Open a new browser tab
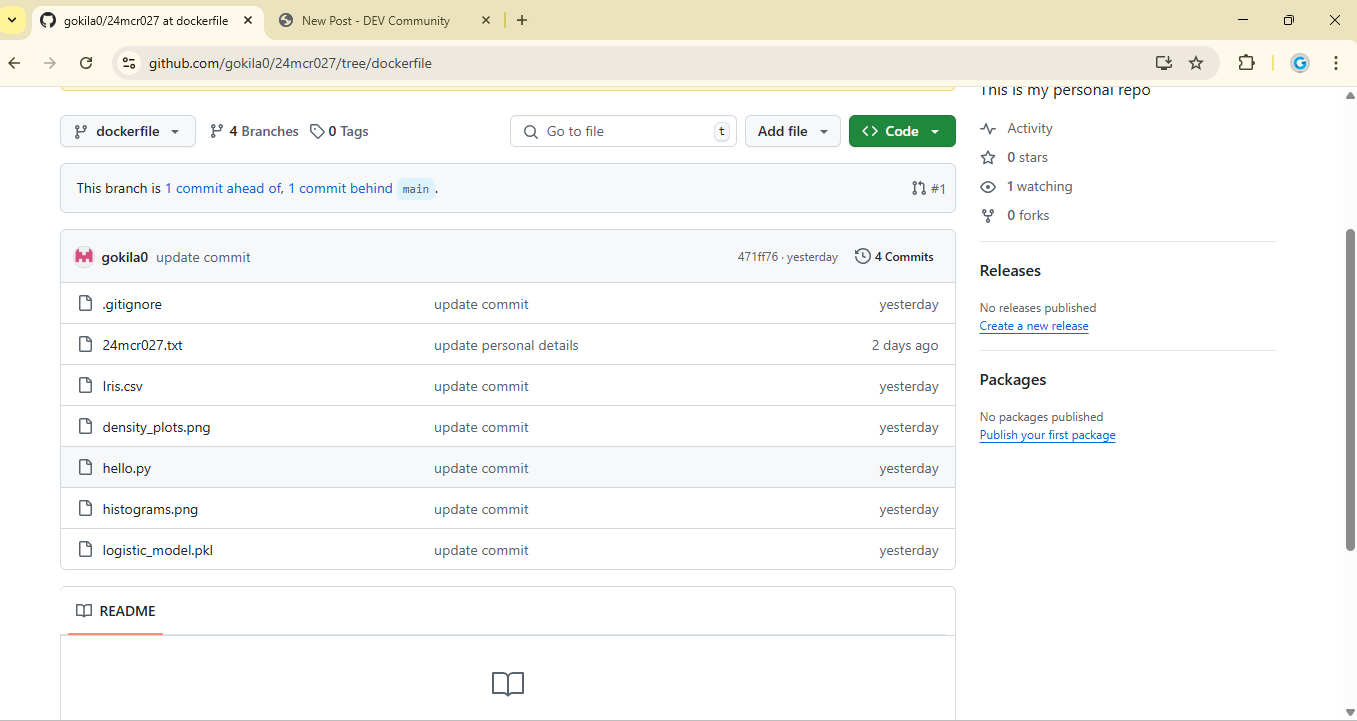1357x721 pixels. (x=522, y=20)
